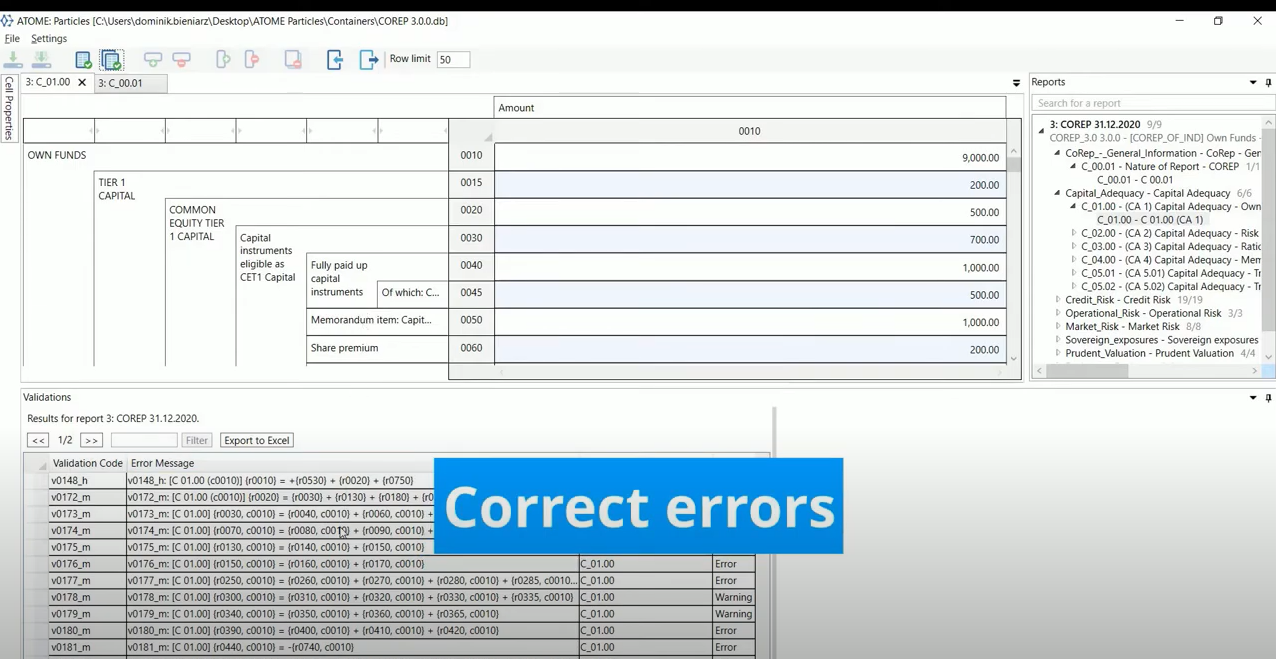Viewport: 1276px width, 659px height.
Task: Click column header 0010 in the table
Action: coord(750,131)
